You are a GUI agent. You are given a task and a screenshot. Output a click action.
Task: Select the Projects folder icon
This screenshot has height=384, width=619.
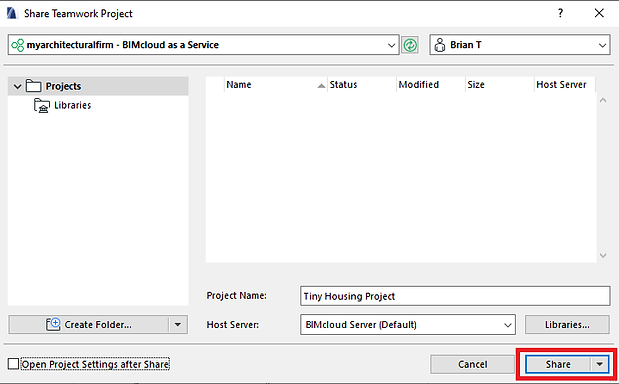coord(34,86)
